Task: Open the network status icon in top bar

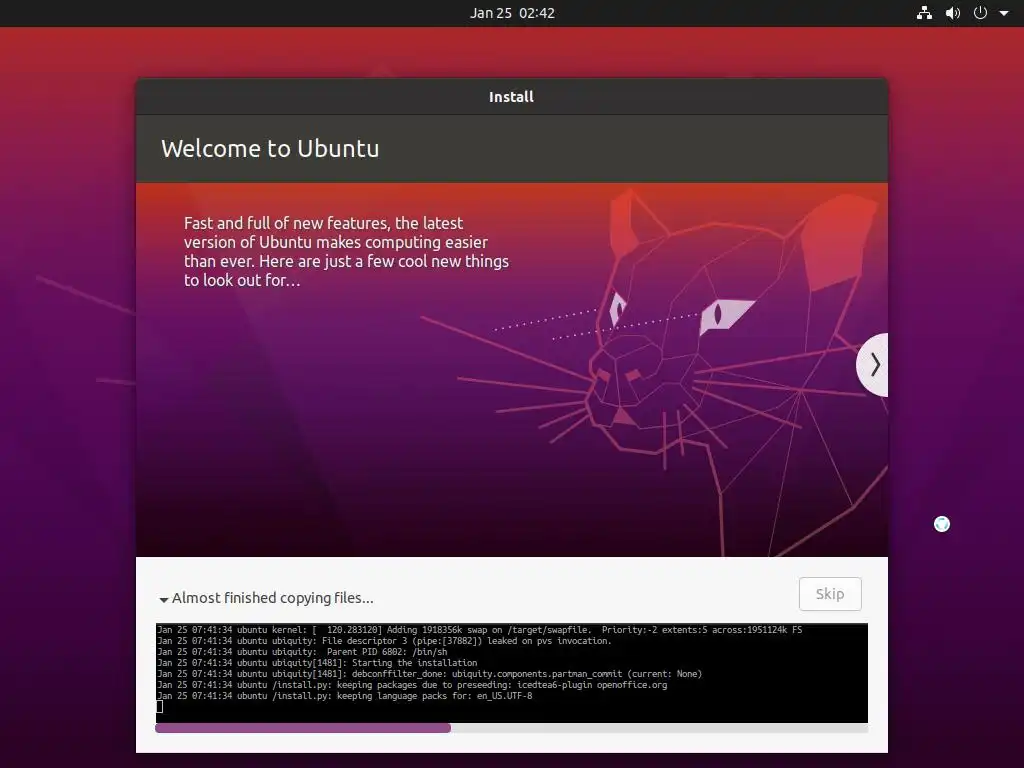Action: [924, 13]
